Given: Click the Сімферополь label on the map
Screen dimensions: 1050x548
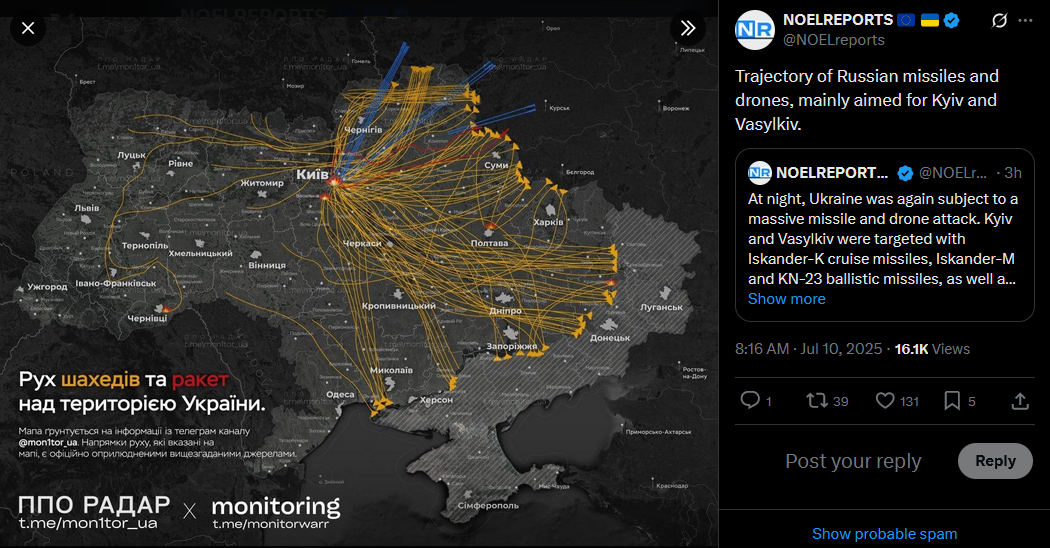Looking at the screenshot, I should point(488,505).
